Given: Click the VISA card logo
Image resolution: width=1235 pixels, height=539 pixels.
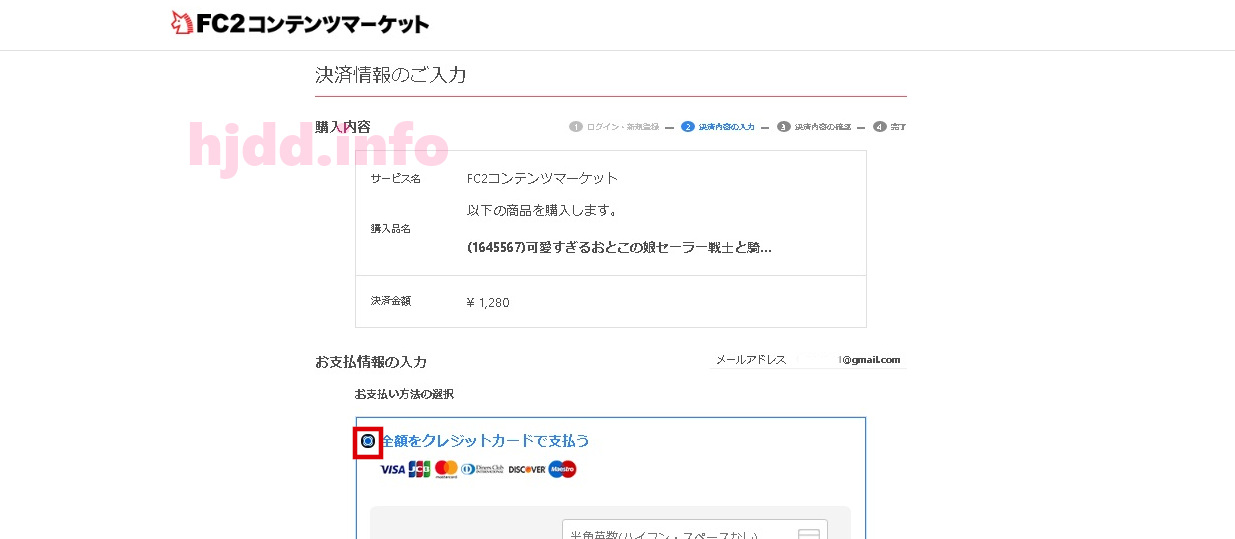Looking at the screenshot, I should coord(392,469).
